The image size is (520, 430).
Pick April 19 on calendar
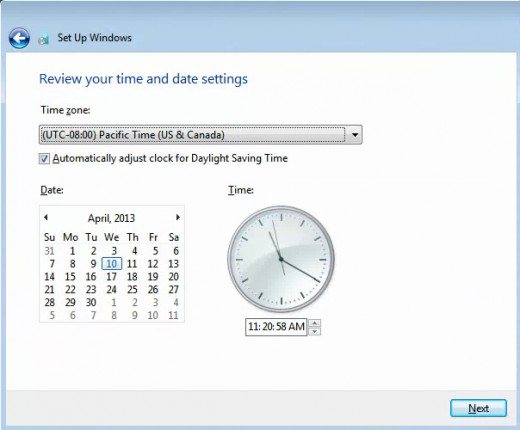pyautogui.click(x=153, y=277)
